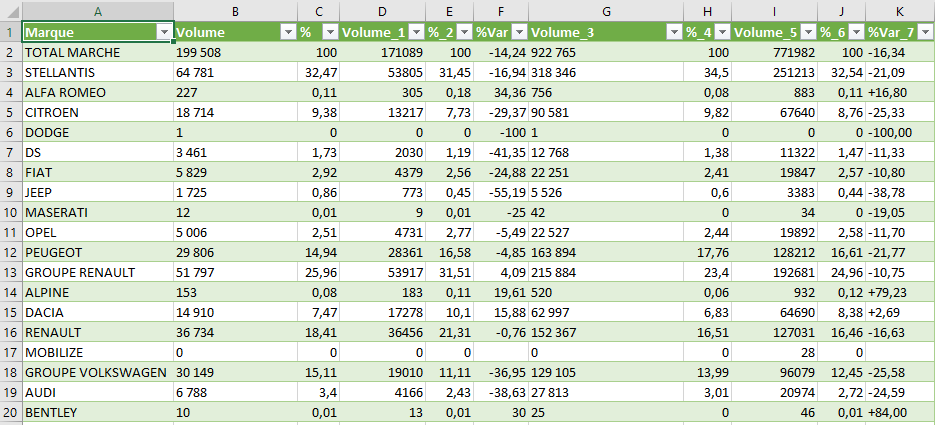The width and height of the screenshot is (935, 425).
Task: Open the Volume column filter dropdown
Action: (x=288, y=33)
